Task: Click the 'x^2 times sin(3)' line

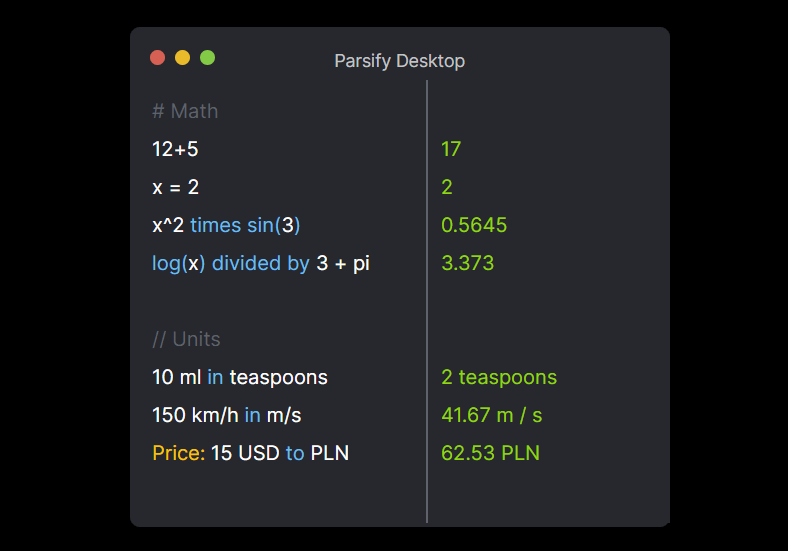Action: click(x=226, y=225)
